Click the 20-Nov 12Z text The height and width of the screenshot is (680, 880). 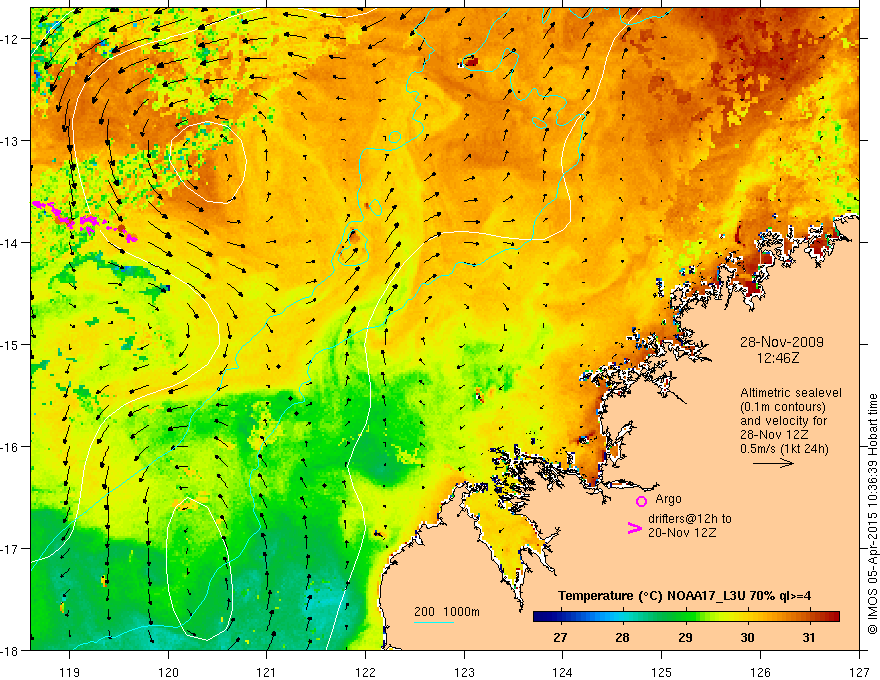[682, 533]
